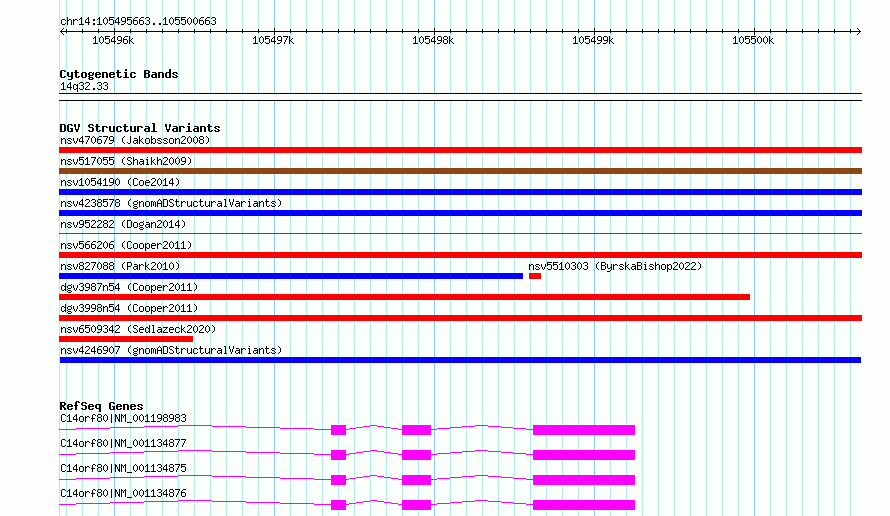890x516 pixels.
Task: Click the large last exon of NM_001134876
Action: 584,505
